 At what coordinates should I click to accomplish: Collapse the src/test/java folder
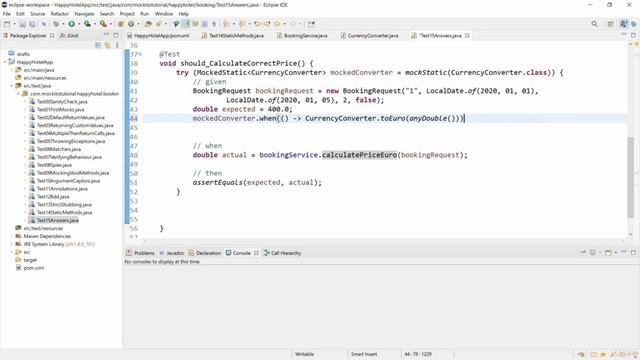tap(12, 86)
